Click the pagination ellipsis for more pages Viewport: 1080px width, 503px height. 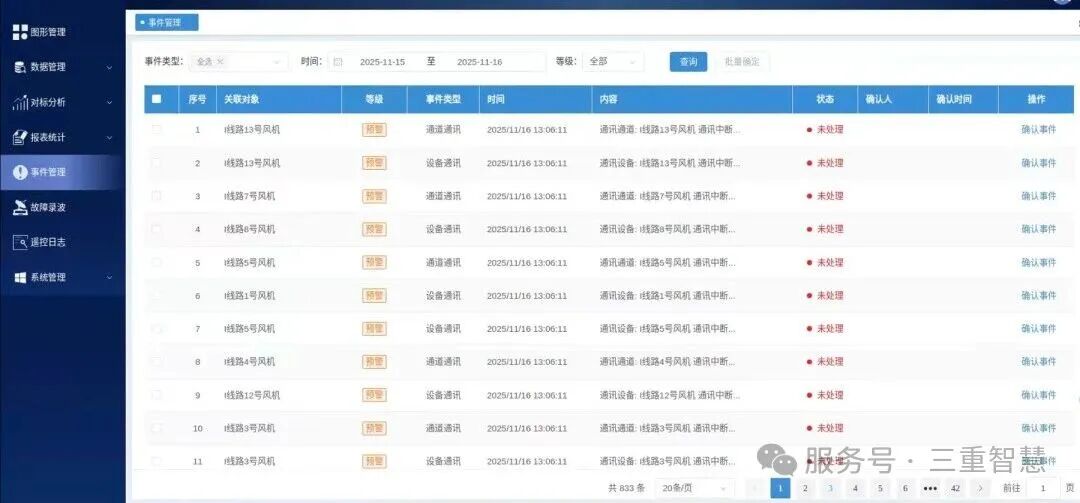coord(930,488)
